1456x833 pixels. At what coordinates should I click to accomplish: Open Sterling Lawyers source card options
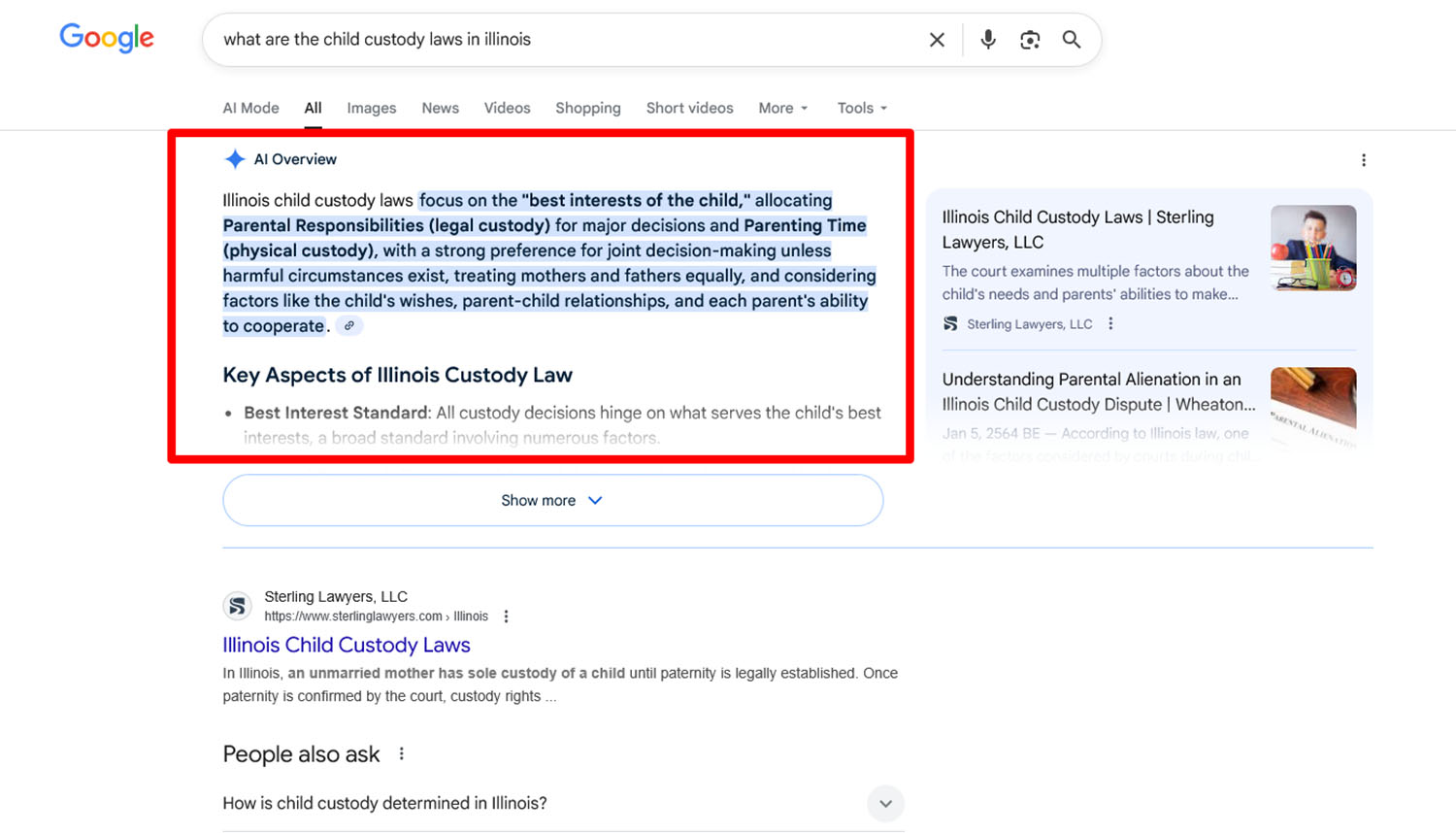(1111, 324)
